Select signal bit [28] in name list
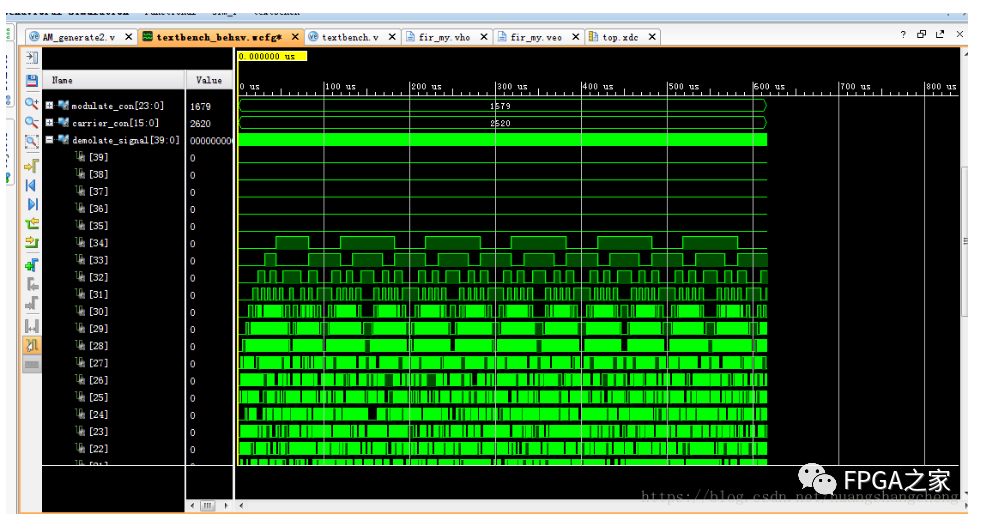983x524 pixels. [x=98, y=346]
